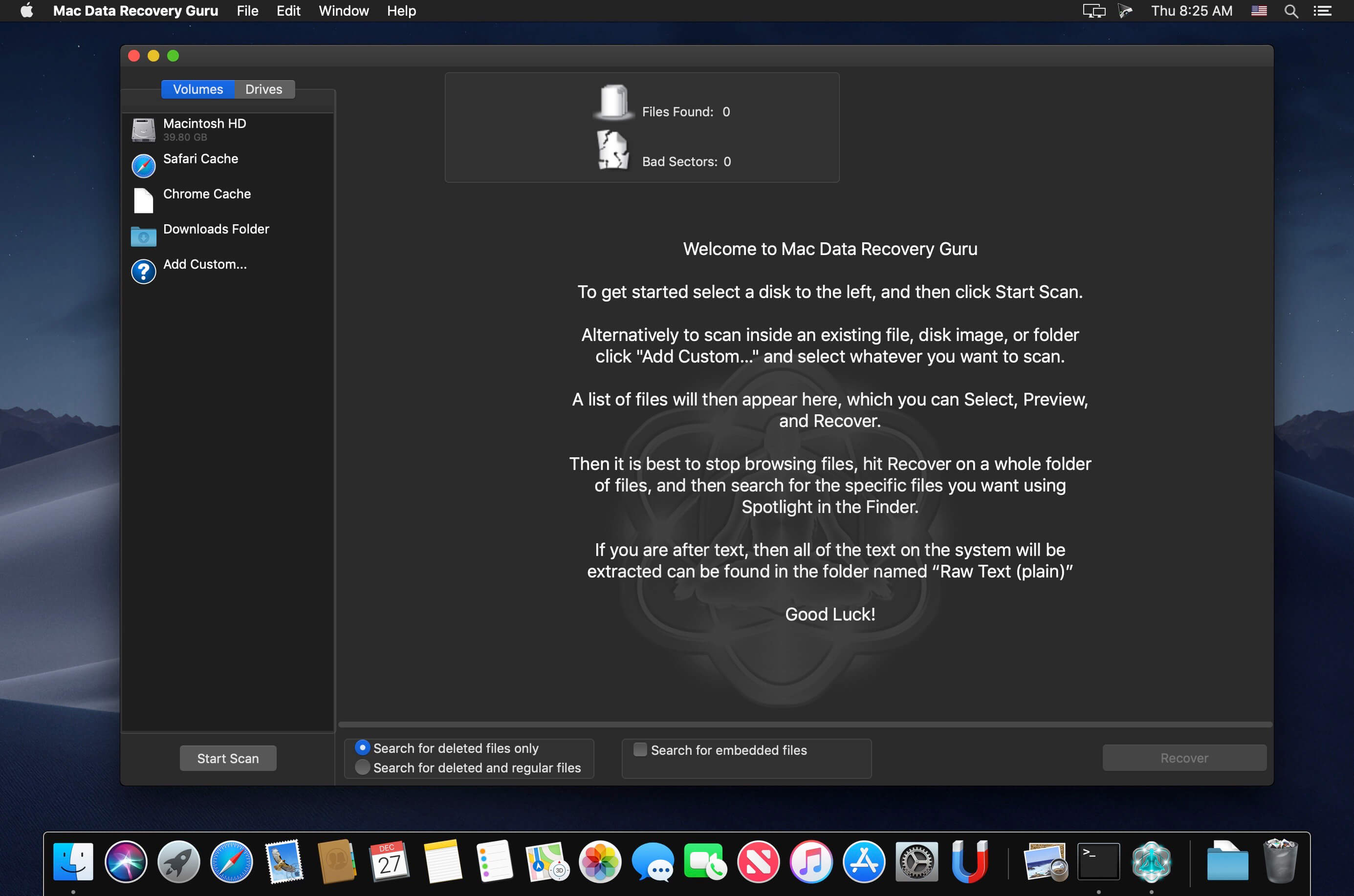
Task: Click the Add Custom question-mark icon
Action: (143, 272)
